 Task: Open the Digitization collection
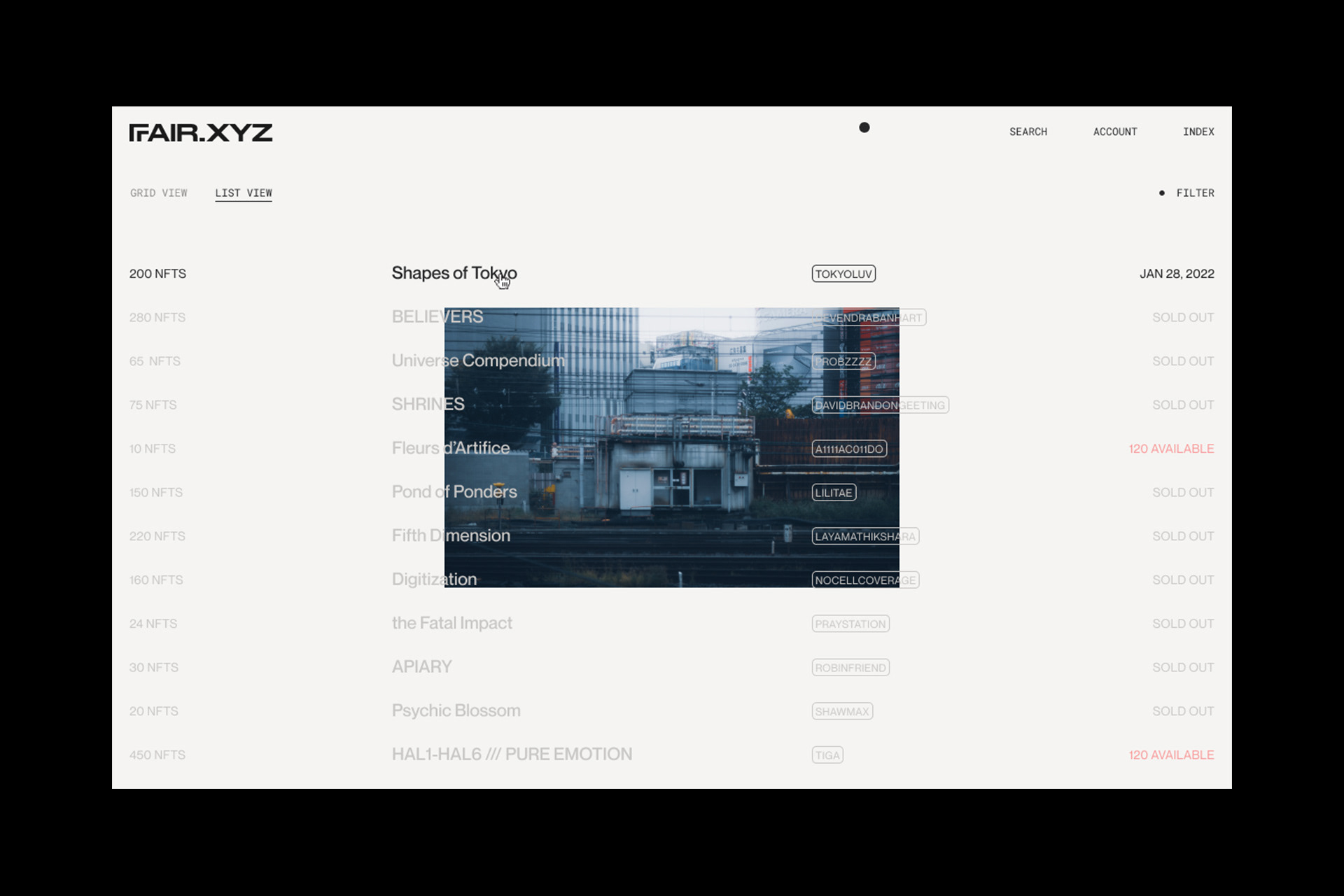pyautogui.click(x=434, y=580)
